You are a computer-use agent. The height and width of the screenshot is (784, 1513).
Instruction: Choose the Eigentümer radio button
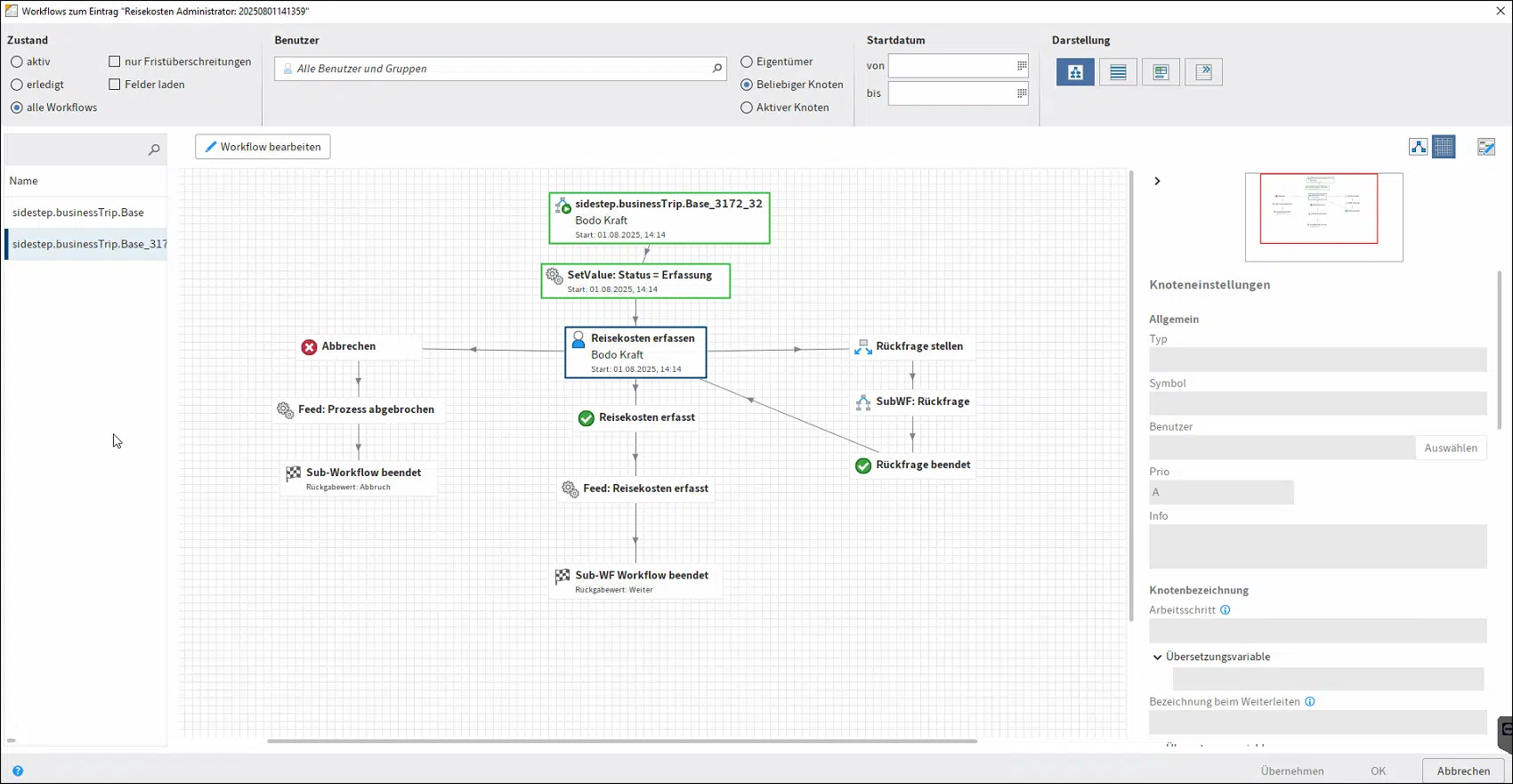click(x=747, y=62)
